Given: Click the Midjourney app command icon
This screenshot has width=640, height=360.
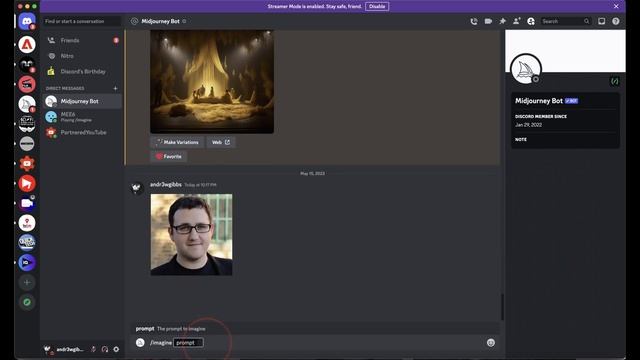Looking at the screenshot, I should pyautogui.click(x=140, y=343).
